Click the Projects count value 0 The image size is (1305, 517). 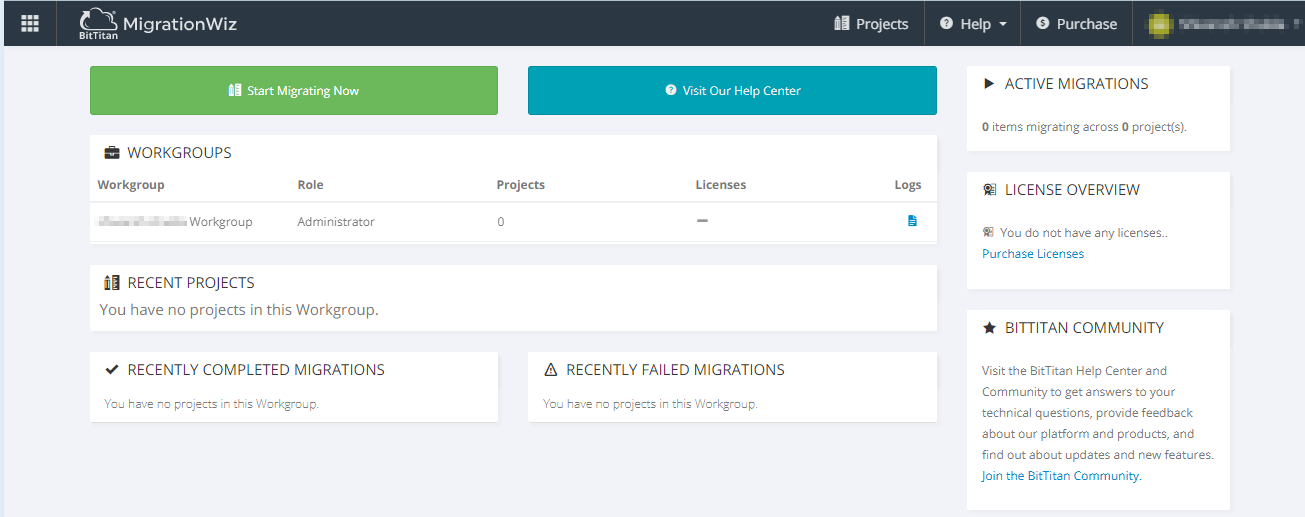click(x=501, y=222)
